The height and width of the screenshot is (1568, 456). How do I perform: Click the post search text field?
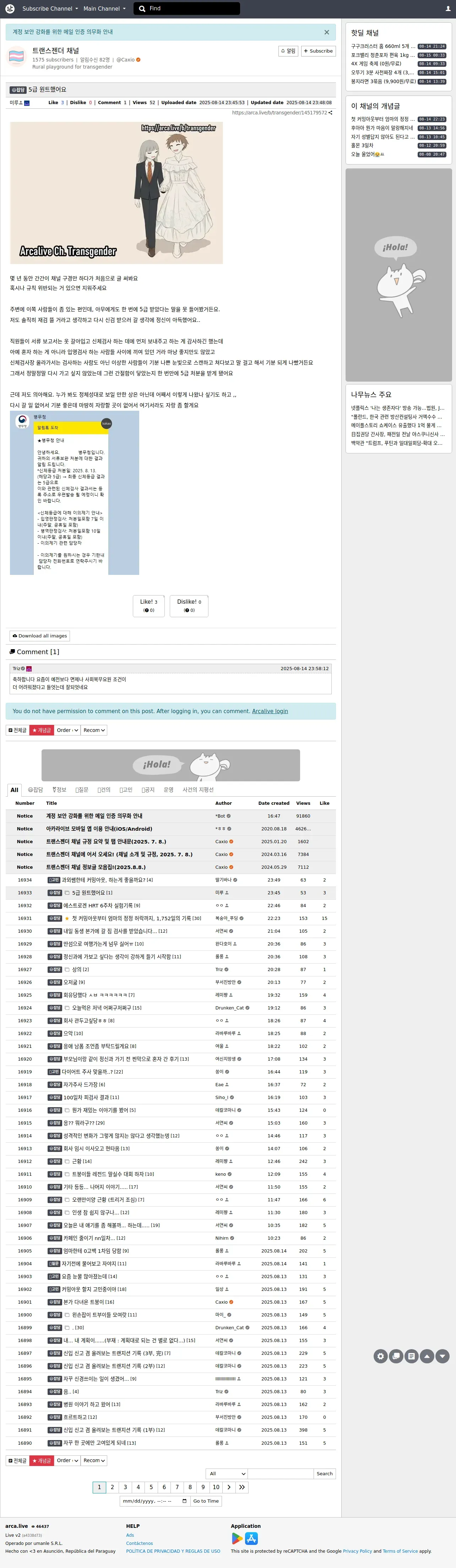(280, 1473)
